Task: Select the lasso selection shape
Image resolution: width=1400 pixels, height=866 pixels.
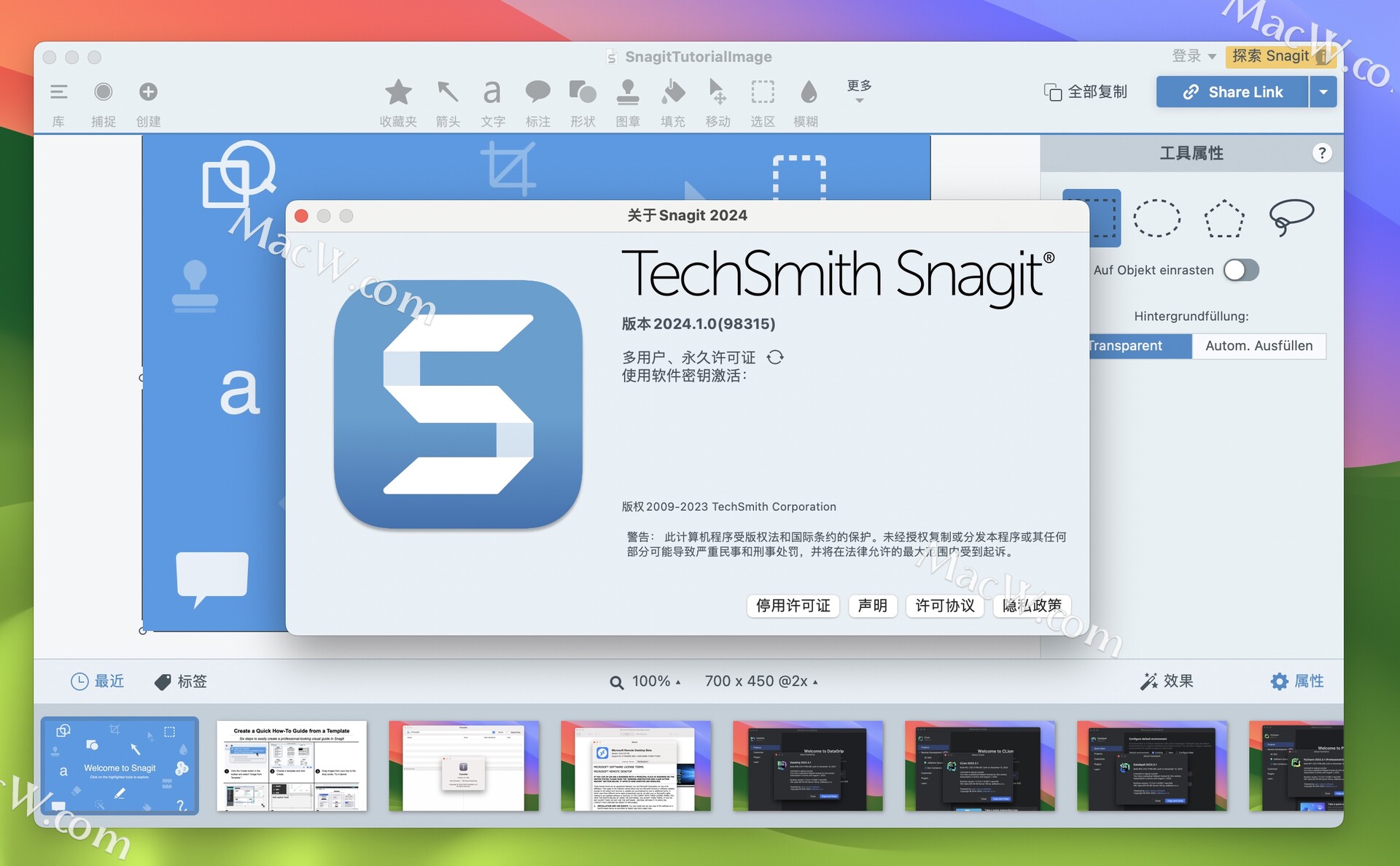Action: coord(1294,218)
